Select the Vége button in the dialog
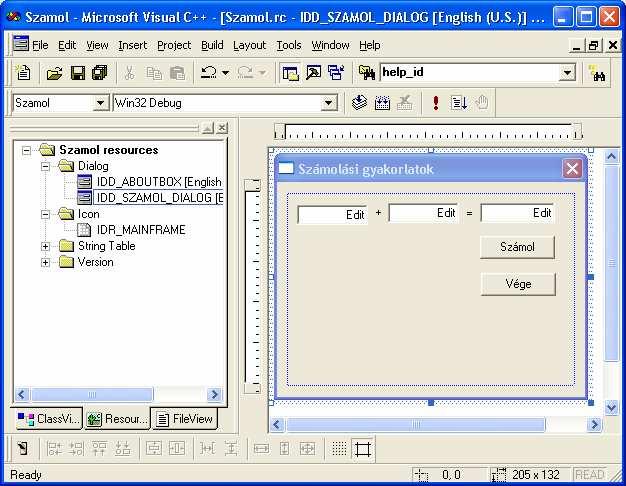 (x=518, y=284)
